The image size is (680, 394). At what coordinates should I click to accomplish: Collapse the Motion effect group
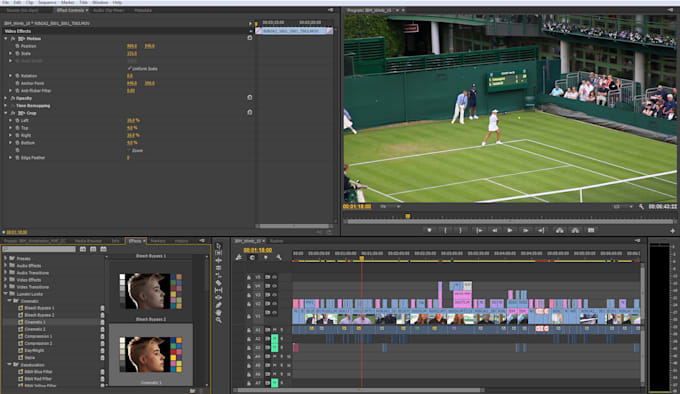coord(6,39)
